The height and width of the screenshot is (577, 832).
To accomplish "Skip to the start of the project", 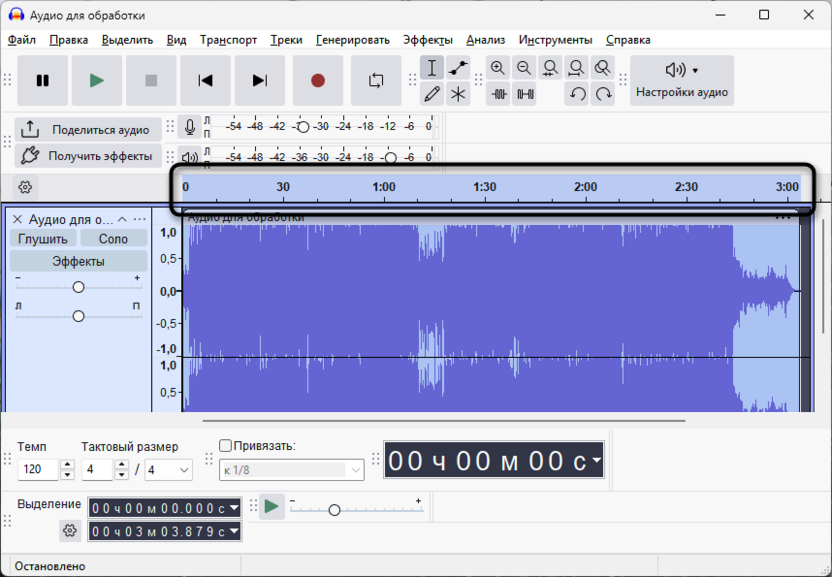I will coord(205,81).
